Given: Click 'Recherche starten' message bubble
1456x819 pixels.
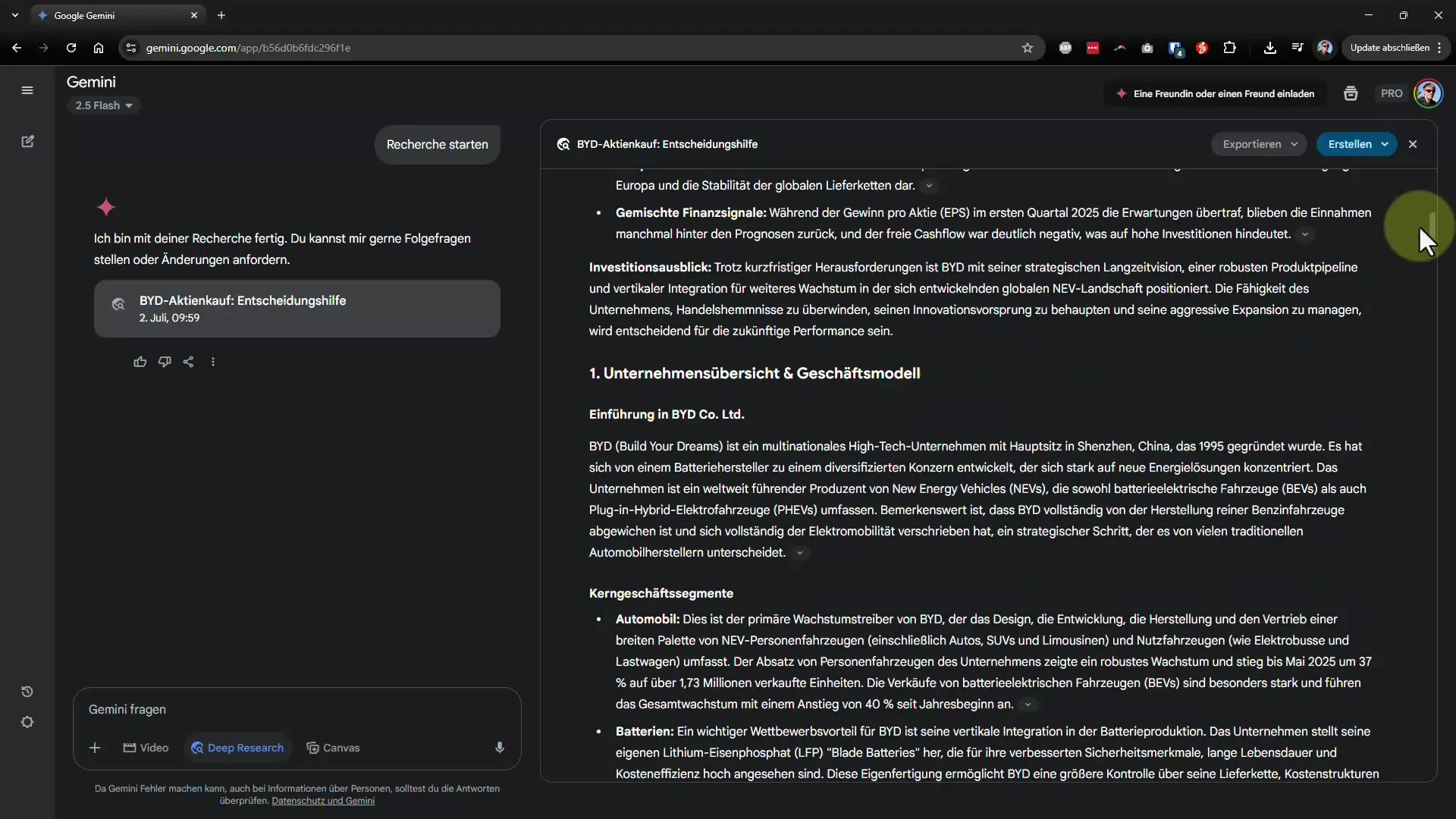Looking at the screenshot, I should click(438, 144).
